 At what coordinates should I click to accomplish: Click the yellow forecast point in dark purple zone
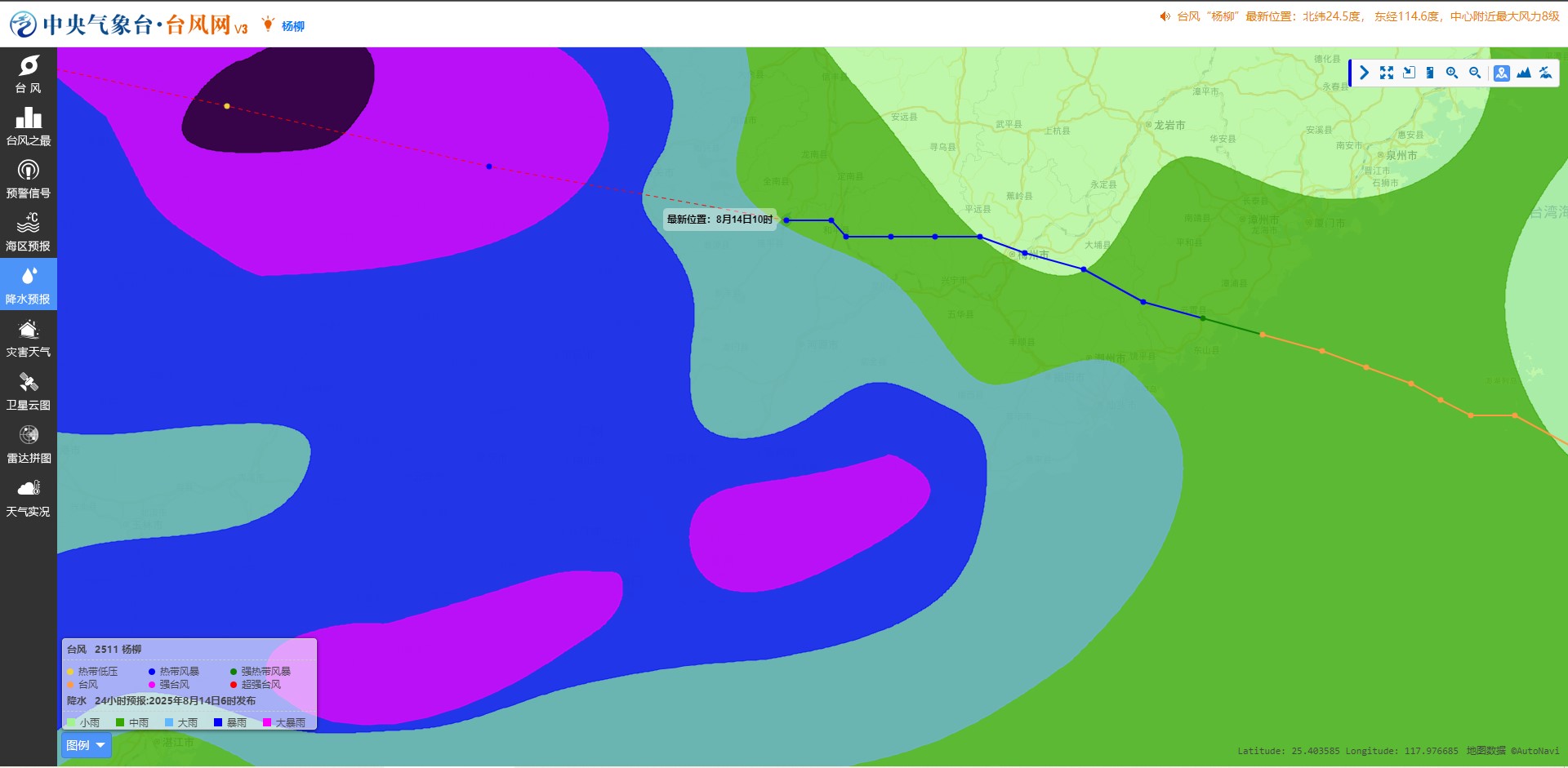[227, 106]
